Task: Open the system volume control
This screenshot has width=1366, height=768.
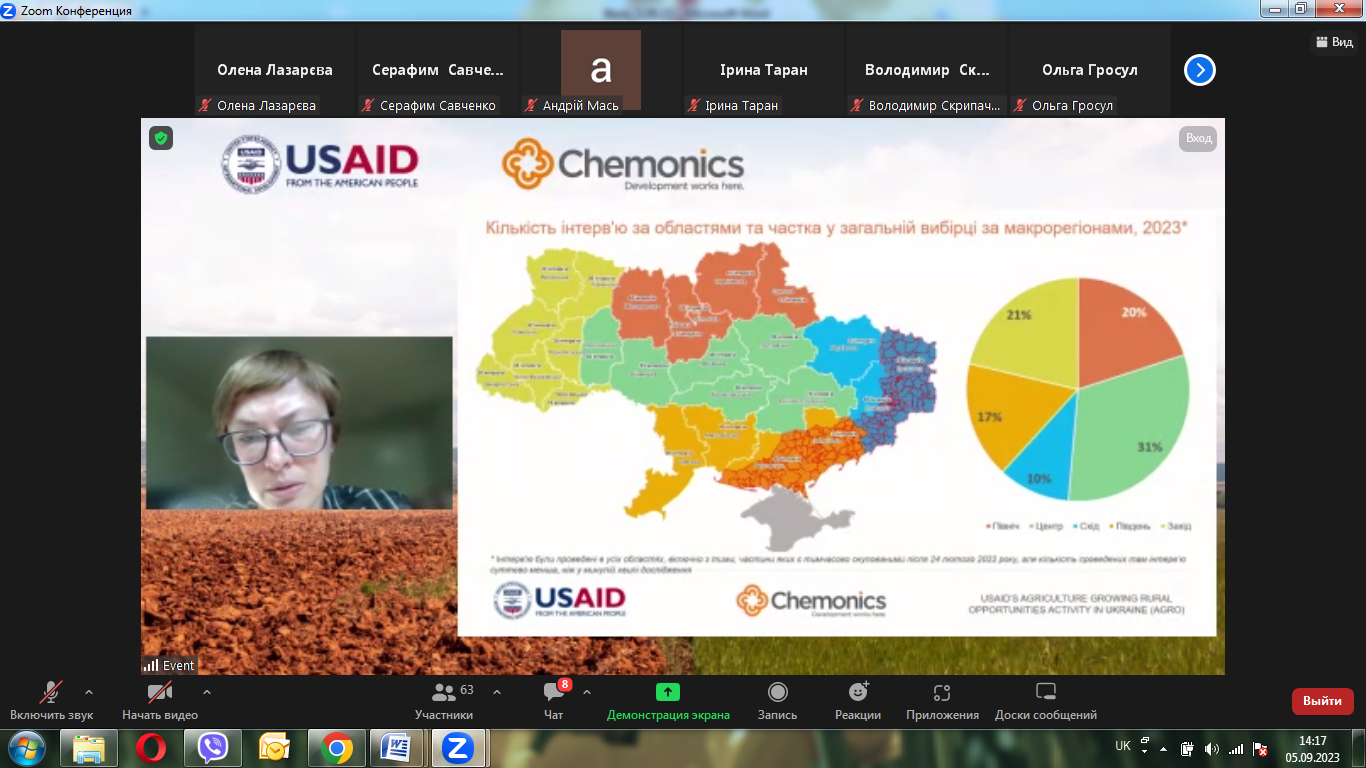Action: click(1212, 749)
